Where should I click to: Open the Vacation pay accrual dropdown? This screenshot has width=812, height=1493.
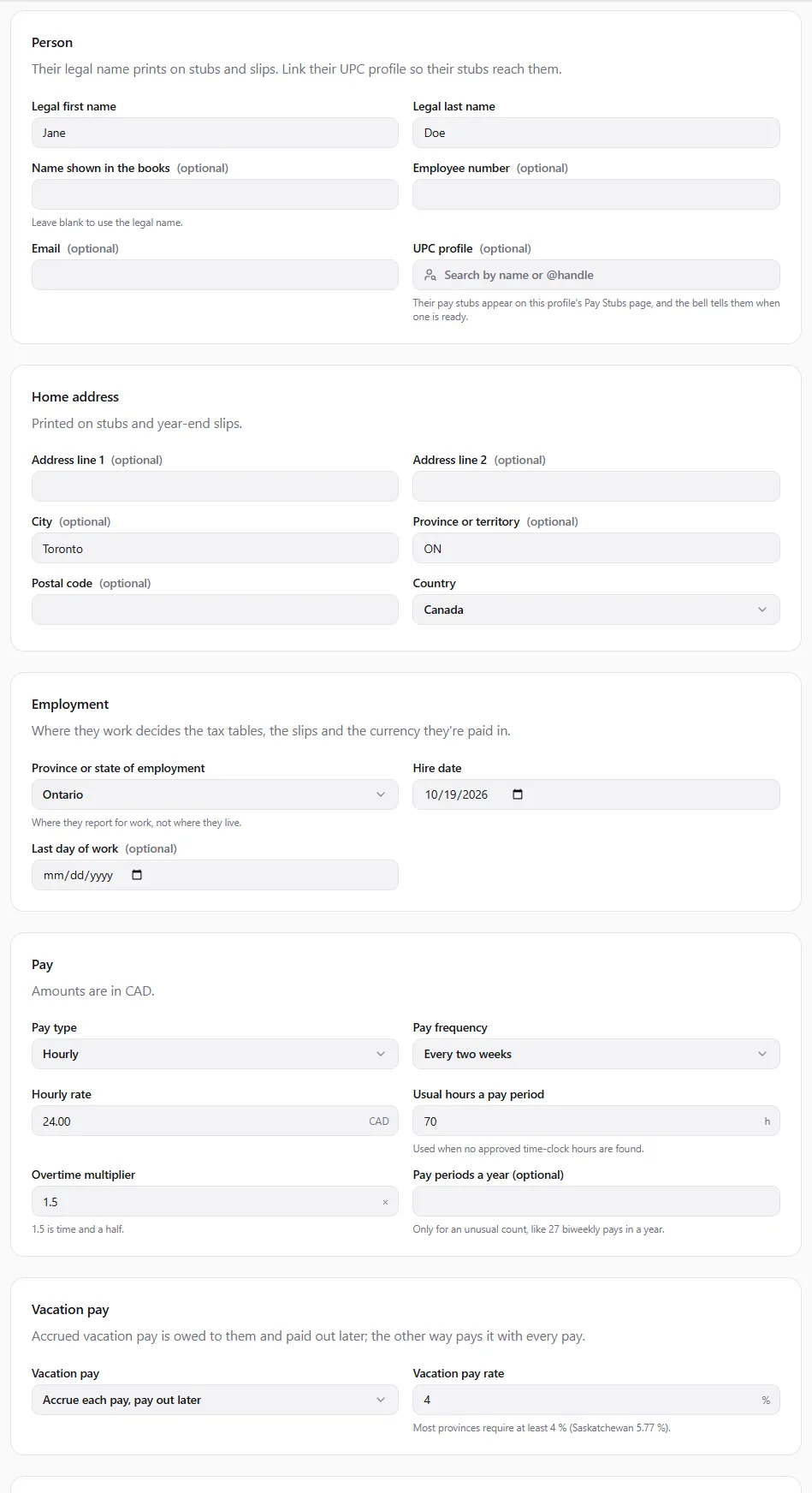click(215, 1400)
